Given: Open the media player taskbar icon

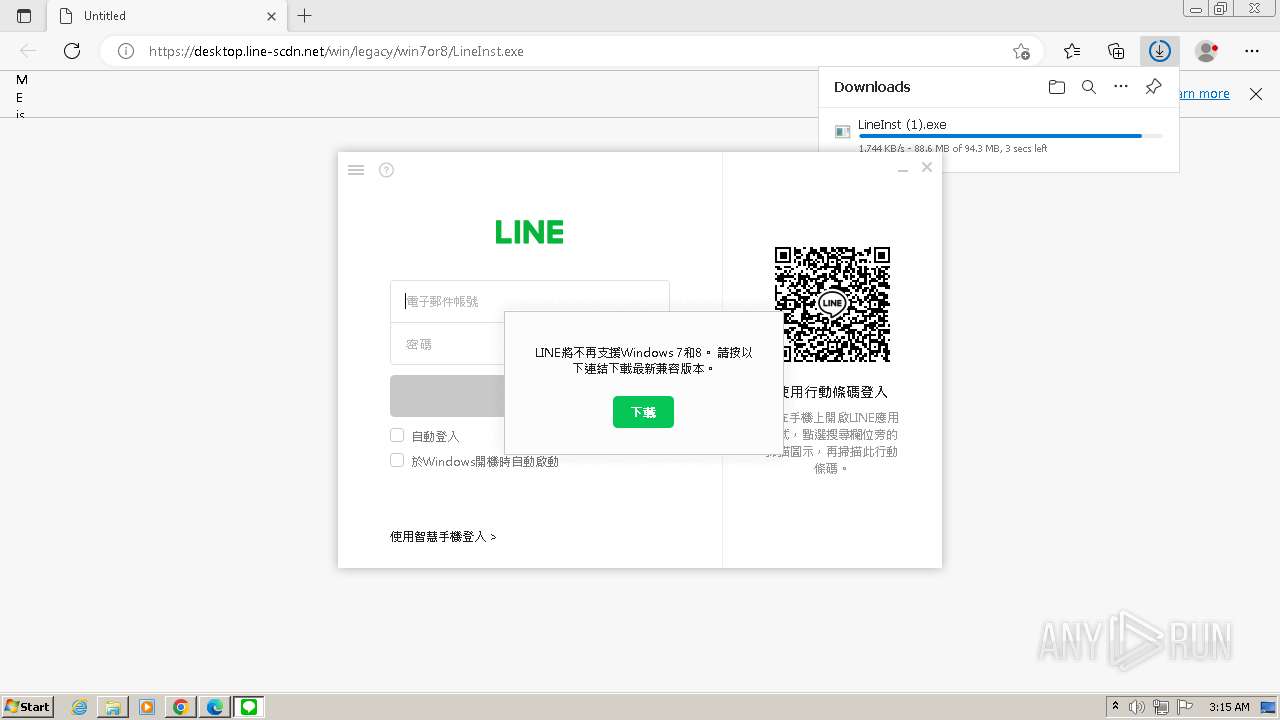Looking at the screenshot, I should click(147, 707).
